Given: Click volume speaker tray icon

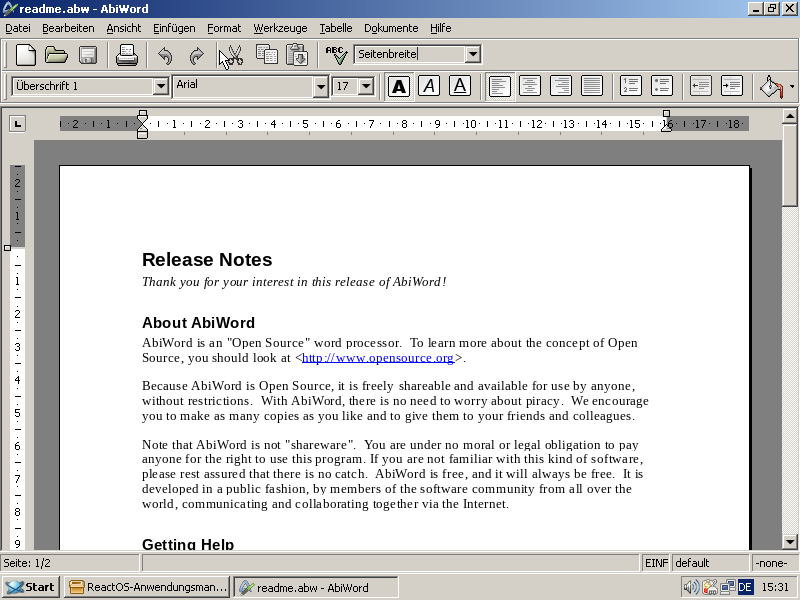Looking at the screenshot, I should click(x=691, y=587).
